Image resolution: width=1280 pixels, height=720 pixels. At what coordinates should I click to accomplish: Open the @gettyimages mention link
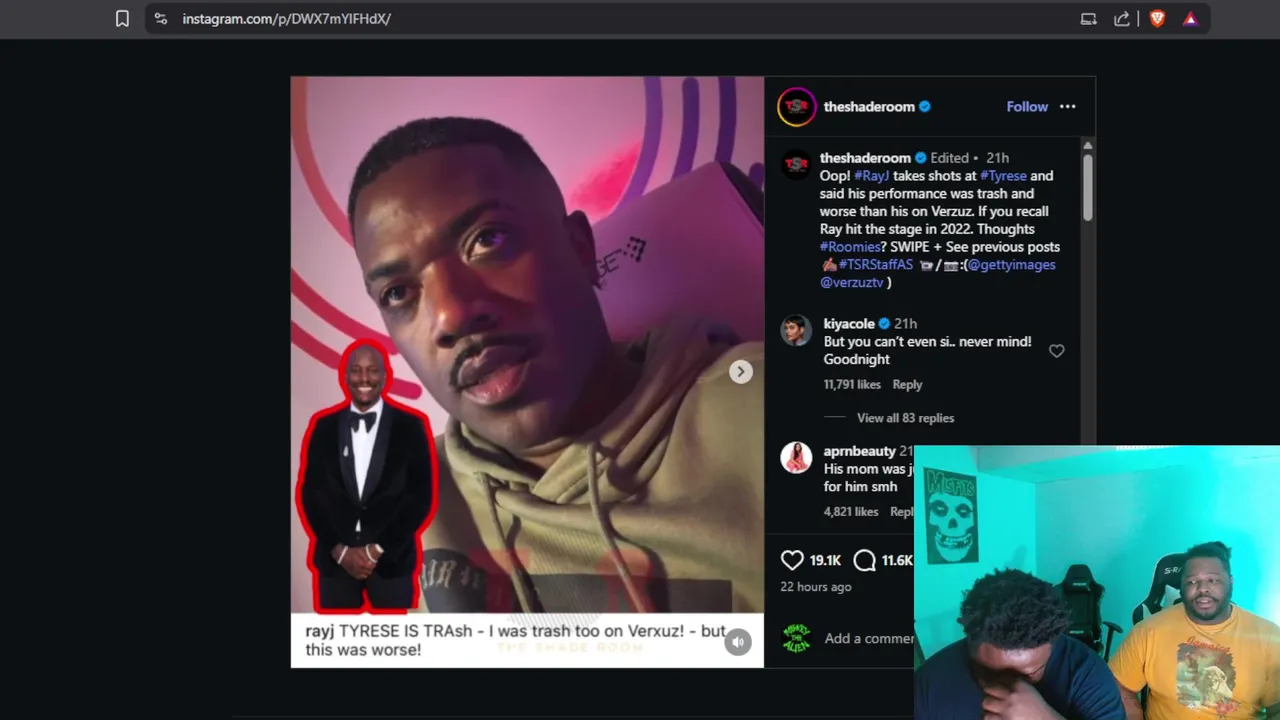1011,265
